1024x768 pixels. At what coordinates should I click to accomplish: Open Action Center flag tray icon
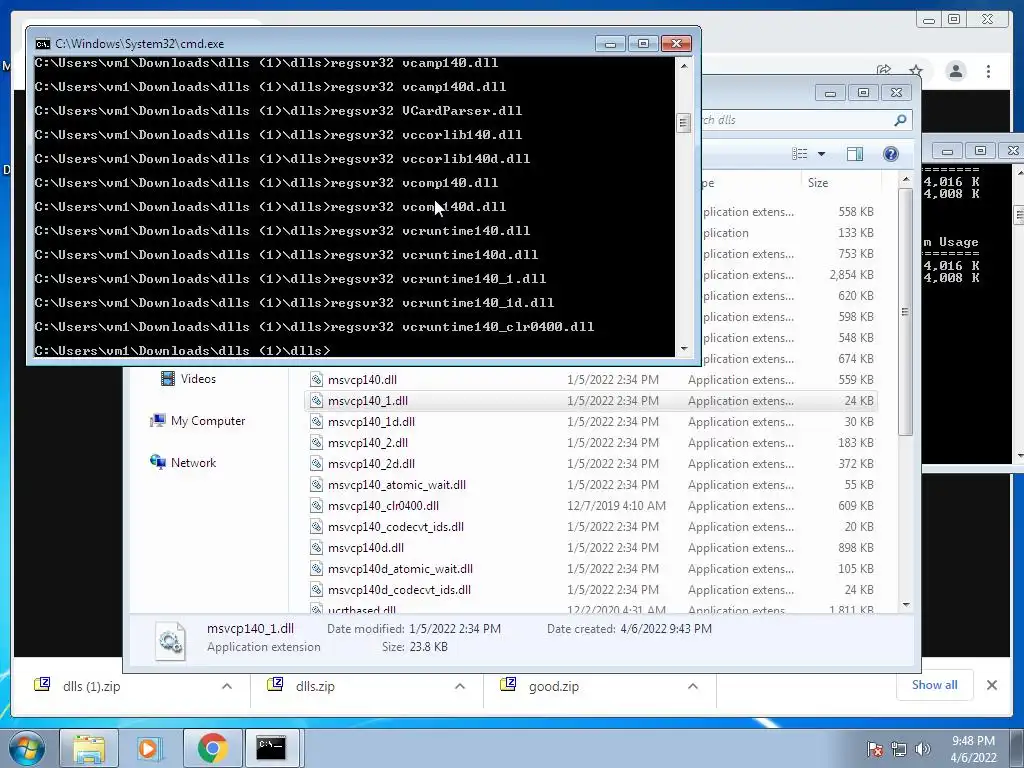tap(875, 749)
